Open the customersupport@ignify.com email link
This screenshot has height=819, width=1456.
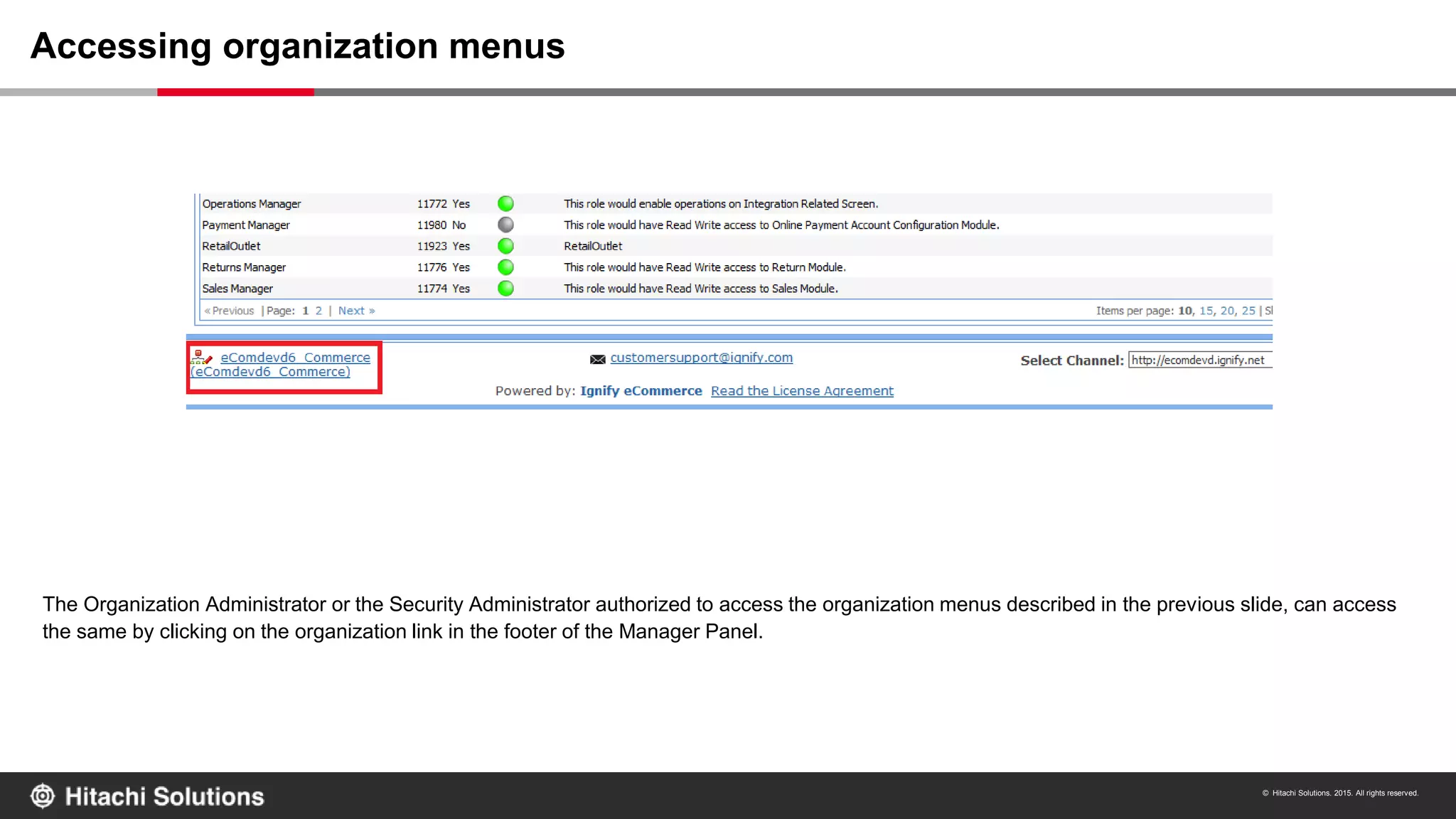point(702,358)
